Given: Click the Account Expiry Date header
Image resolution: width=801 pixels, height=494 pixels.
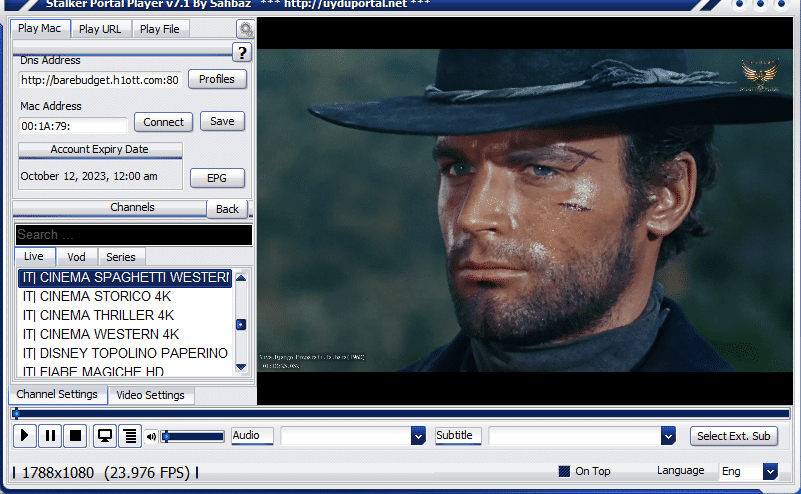Looking at the screenshot, I should click(100, 150).
